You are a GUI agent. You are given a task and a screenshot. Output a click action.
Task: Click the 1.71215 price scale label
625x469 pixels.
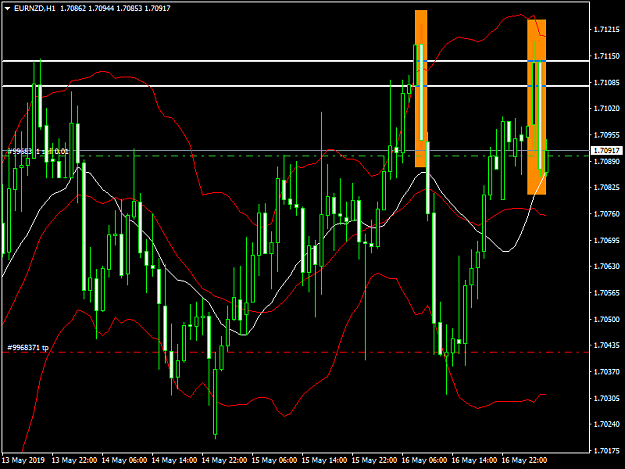pyautogui.click(x=607, y=29)
